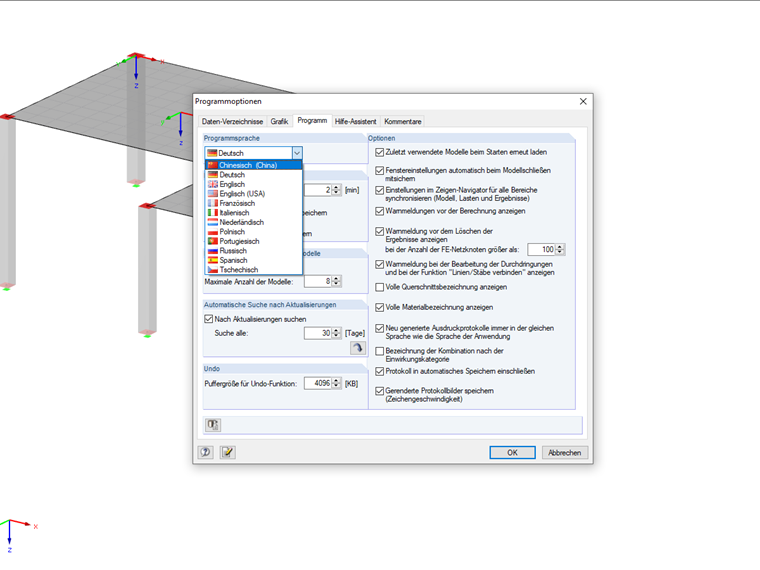760x570 pixels.
Task: Adjust Puffergröße Undo spinner arrows
Action: pos(336,383)
